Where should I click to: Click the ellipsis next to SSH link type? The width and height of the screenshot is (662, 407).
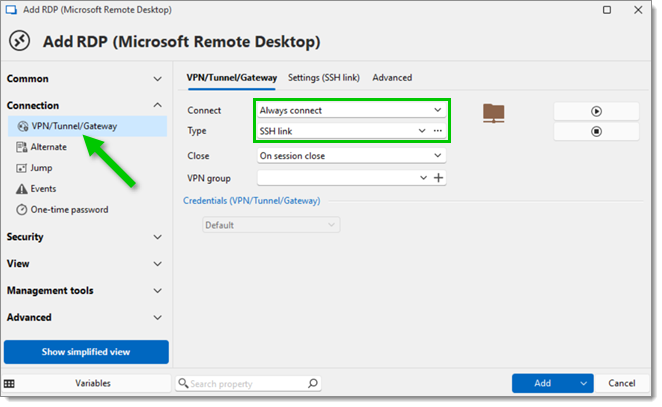(438, 131)
